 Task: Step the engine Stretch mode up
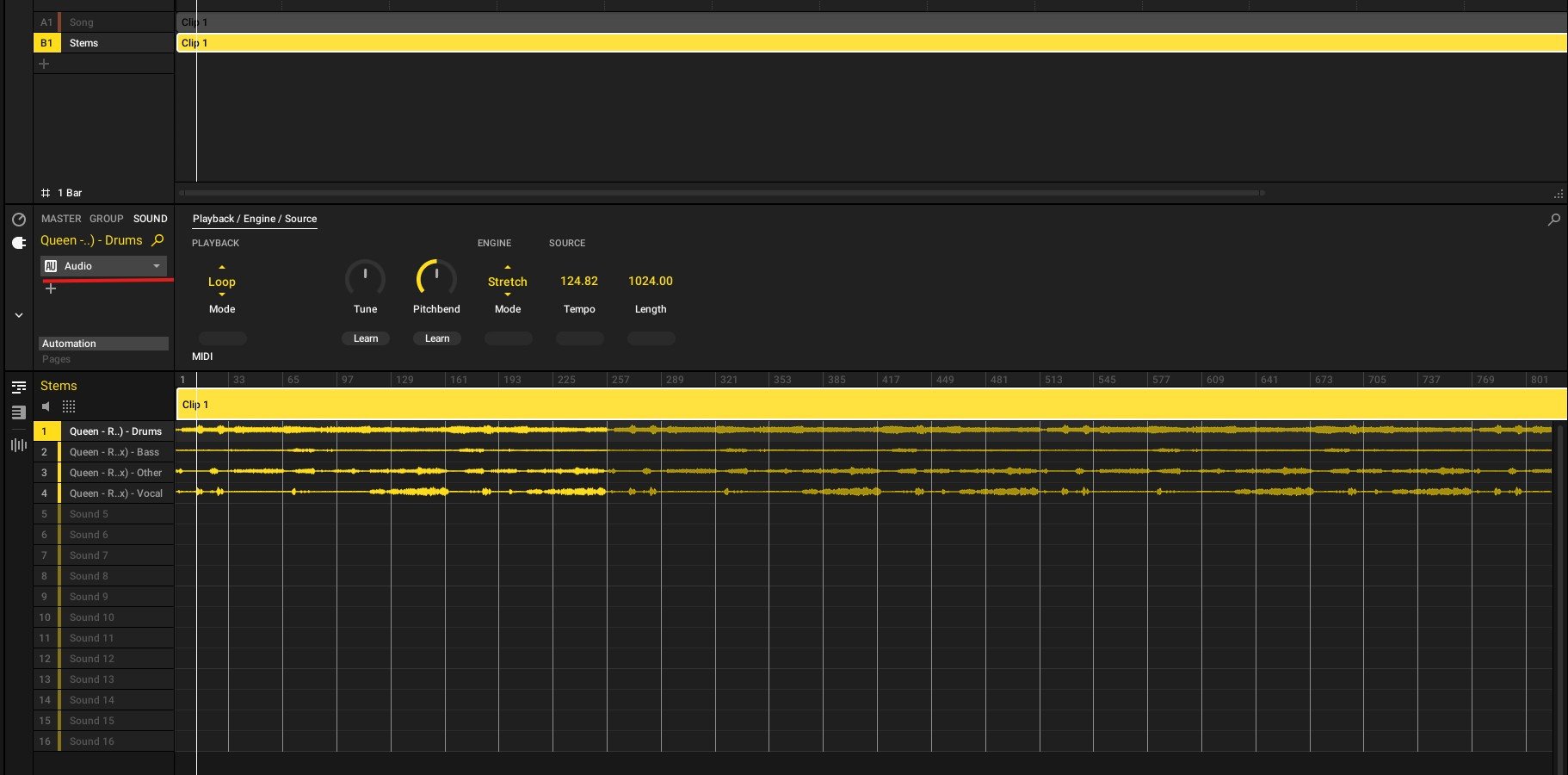click(508, 268)
